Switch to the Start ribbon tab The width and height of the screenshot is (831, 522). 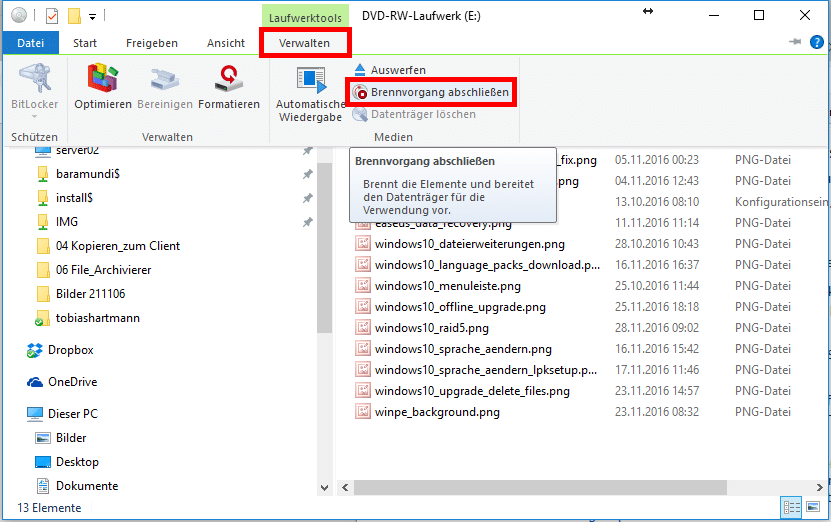[85, 43]
